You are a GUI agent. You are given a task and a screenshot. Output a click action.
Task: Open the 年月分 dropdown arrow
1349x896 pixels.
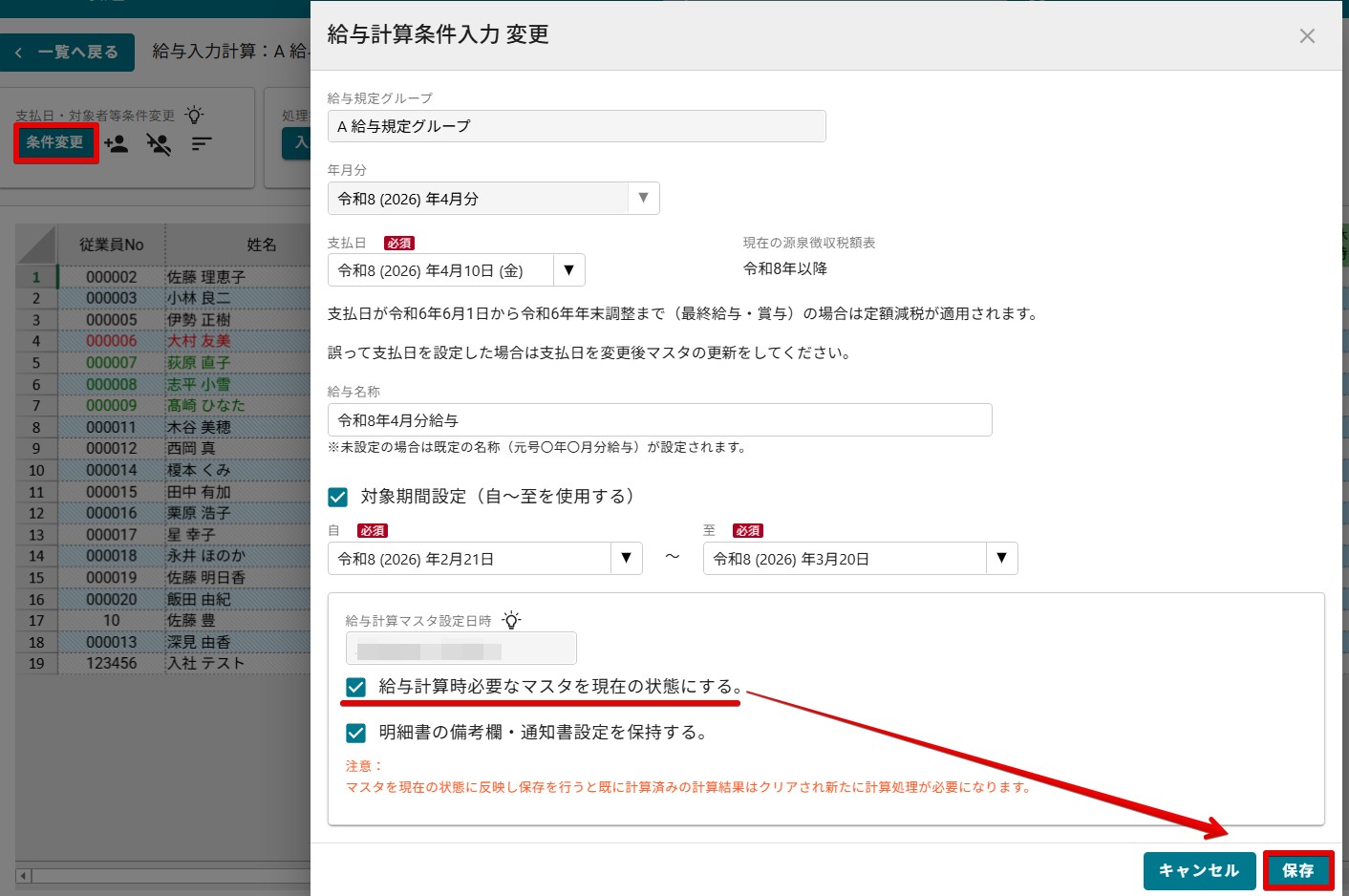643,198
